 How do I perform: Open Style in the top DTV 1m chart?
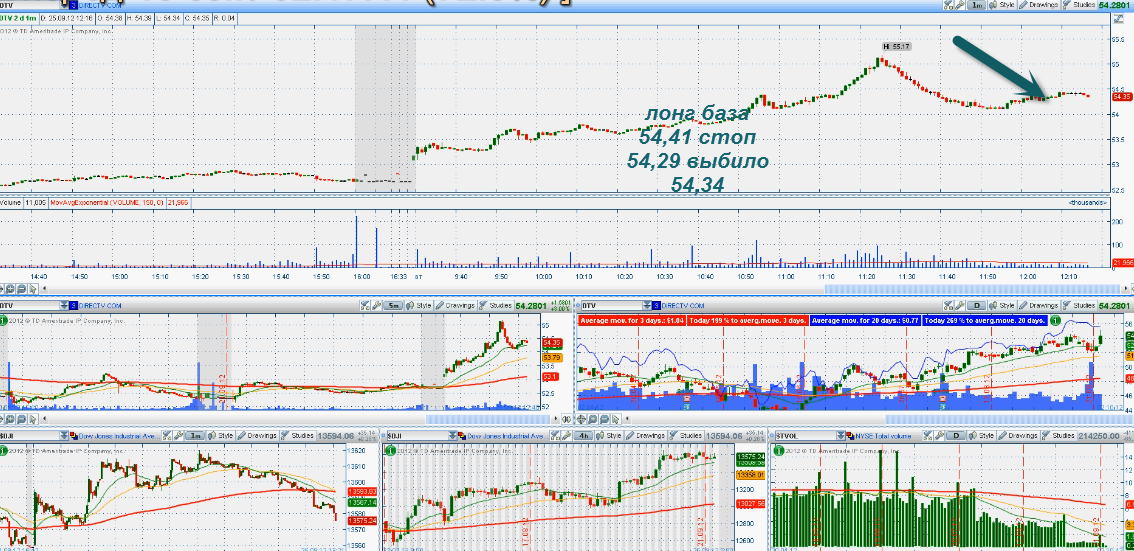click(x=1002, y=4)
